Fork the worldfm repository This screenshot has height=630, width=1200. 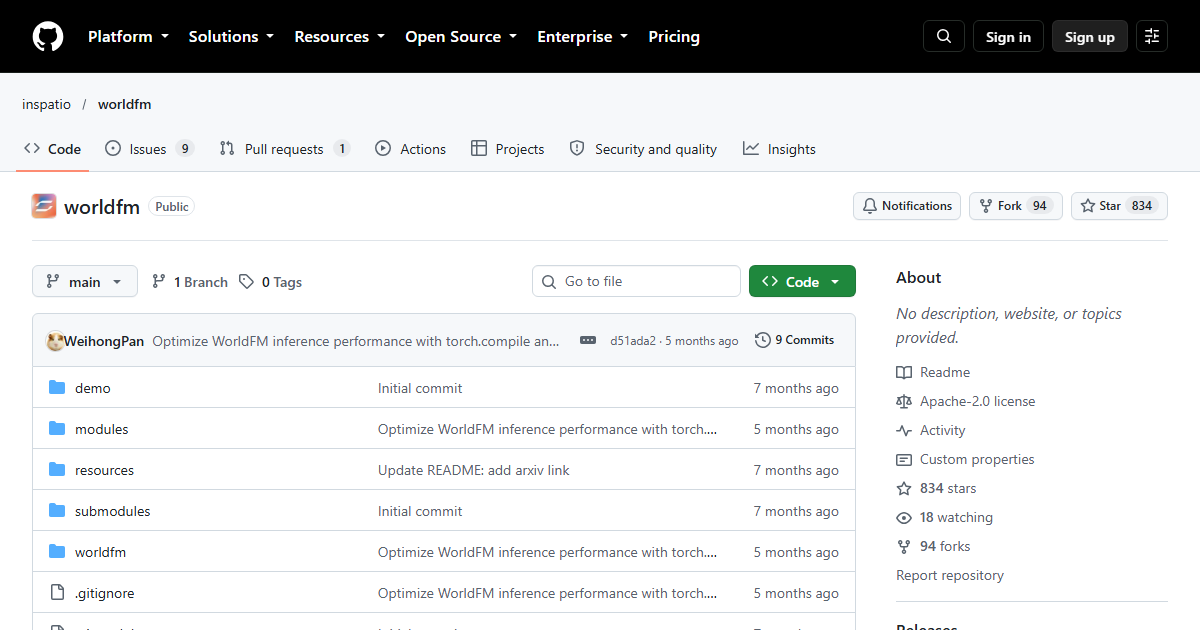pos(1015,206)
